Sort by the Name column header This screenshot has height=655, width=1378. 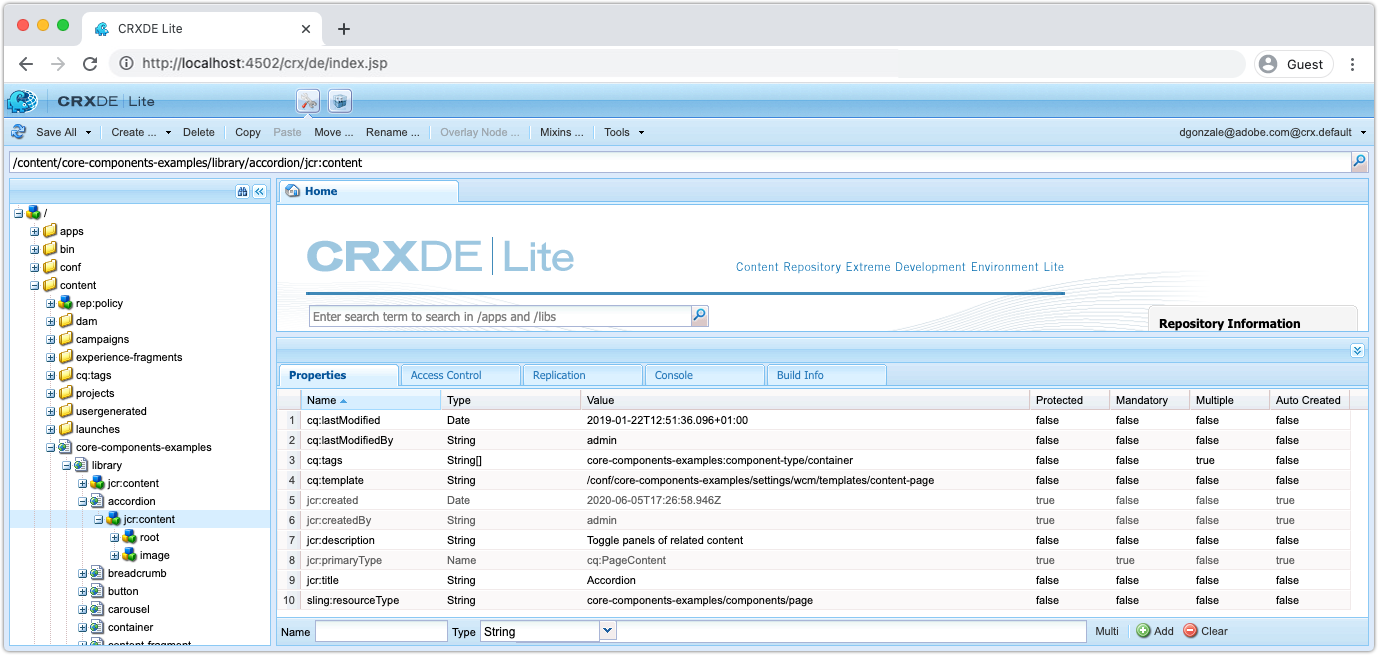click(x=370, y=400)
